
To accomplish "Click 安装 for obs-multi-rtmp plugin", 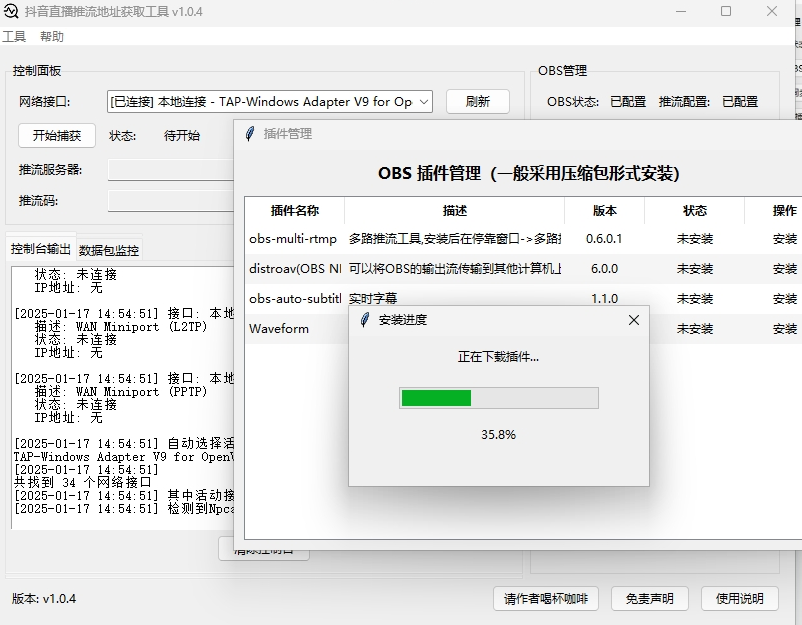I will (785, 239).
